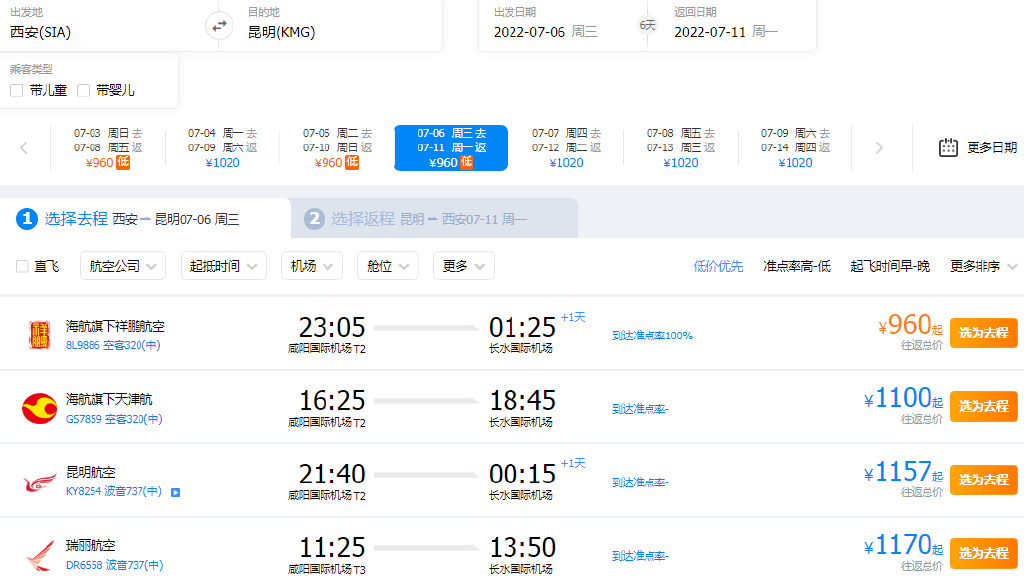Click the Kunming Airlines logo
The height and width of the screenshot is (578, 1024).
point(39,482)
